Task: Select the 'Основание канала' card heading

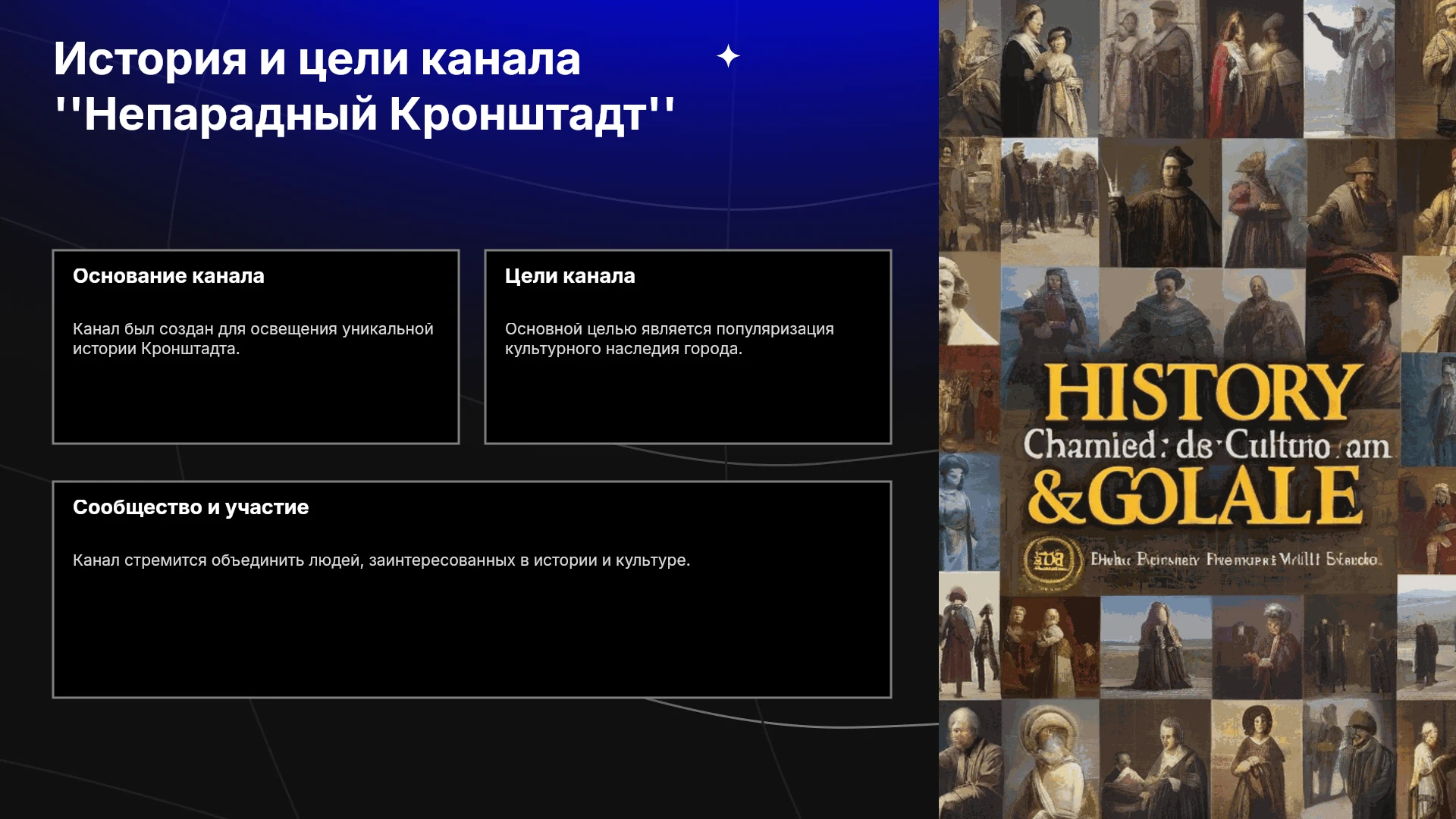Action: 168,276
